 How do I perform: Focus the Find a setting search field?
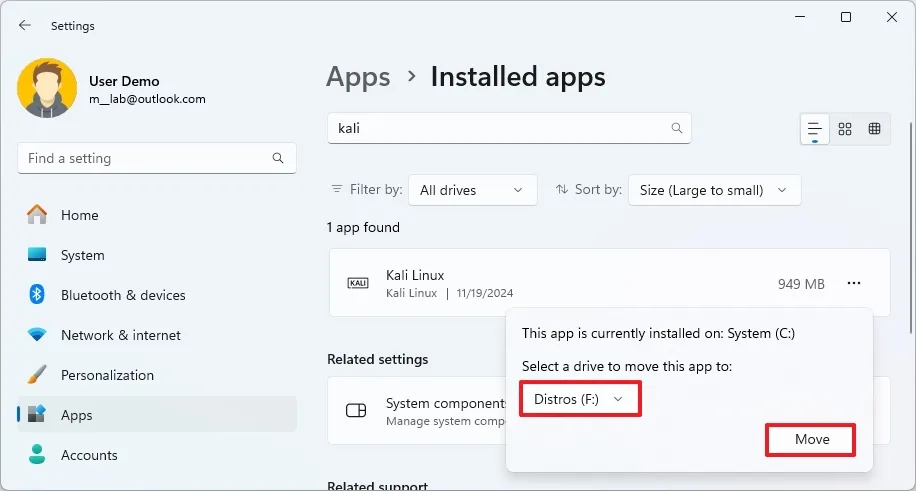pos(157,158)
